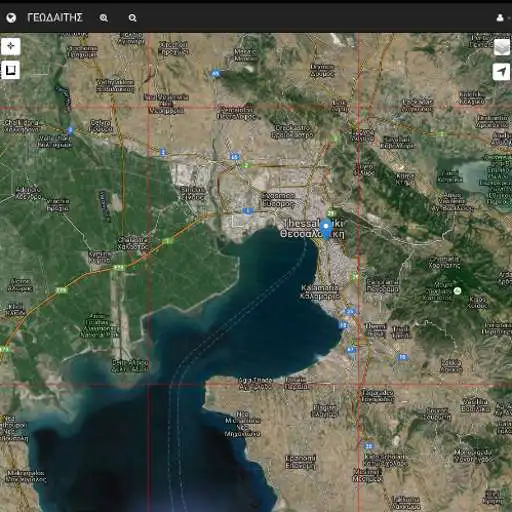The image size is (512, 512).
Task: Open the user account menu
Action: 500,18
